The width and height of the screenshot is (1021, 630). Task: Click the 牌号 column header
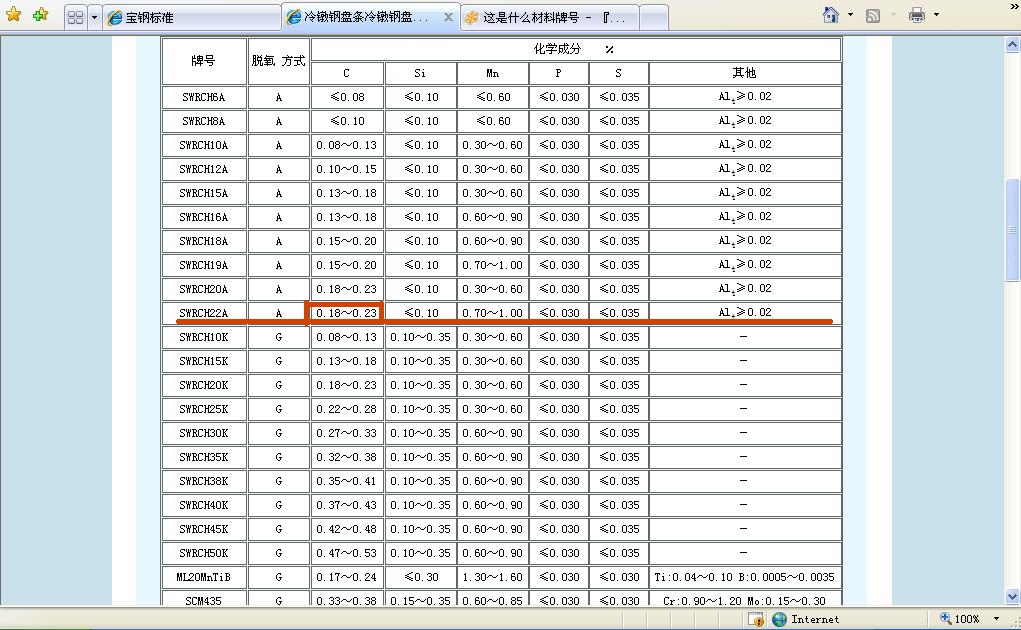(204, 61)
